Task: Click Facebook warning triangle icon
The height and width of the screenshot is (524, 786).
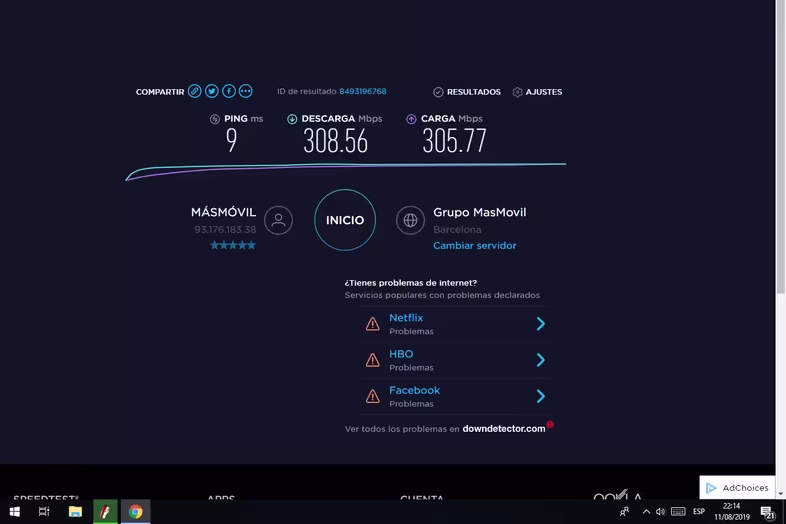Action: 372,396
